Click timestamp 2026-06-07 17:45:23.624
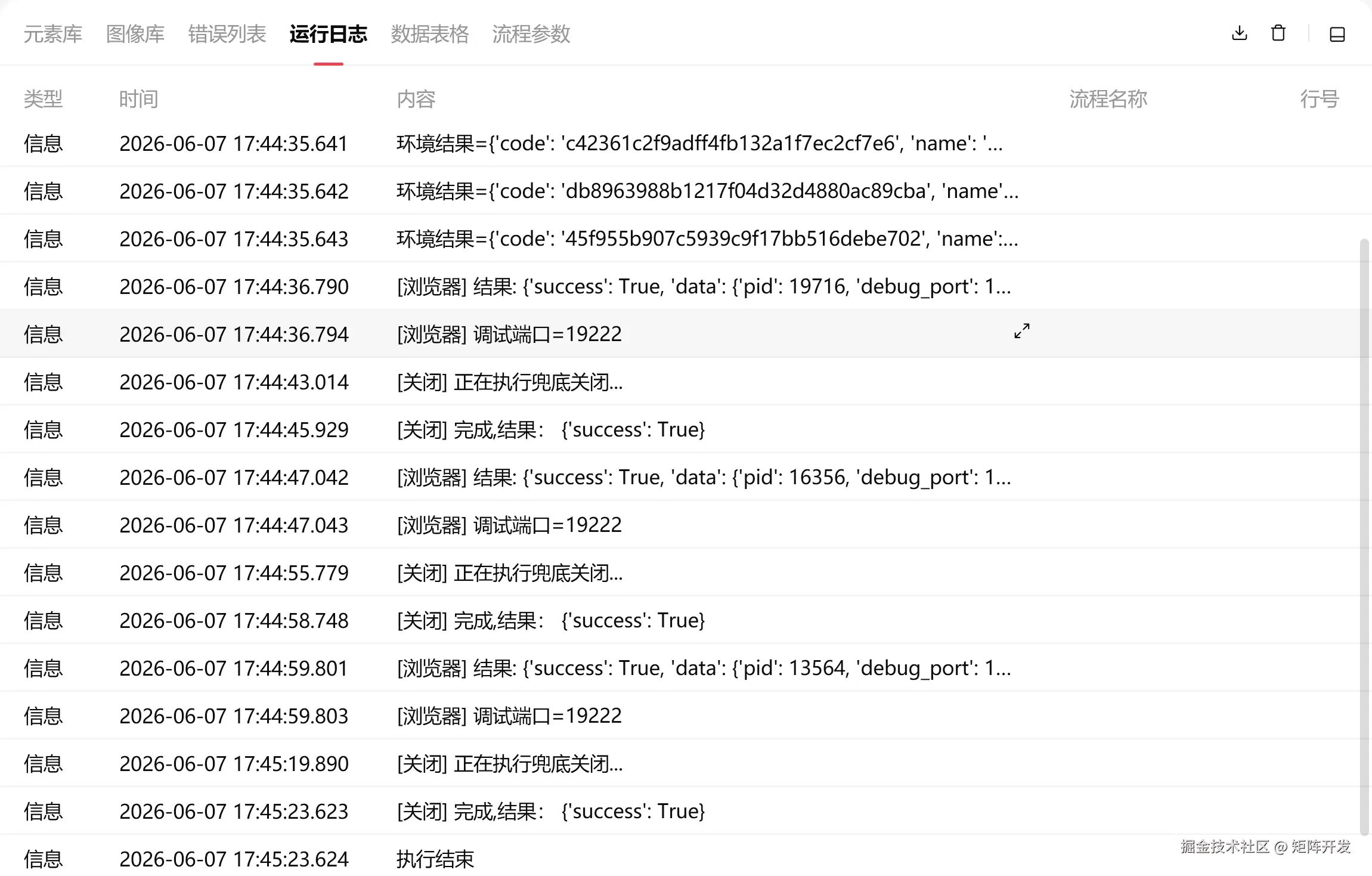This screenshot has width=1372, height=876. pos(234,859)
